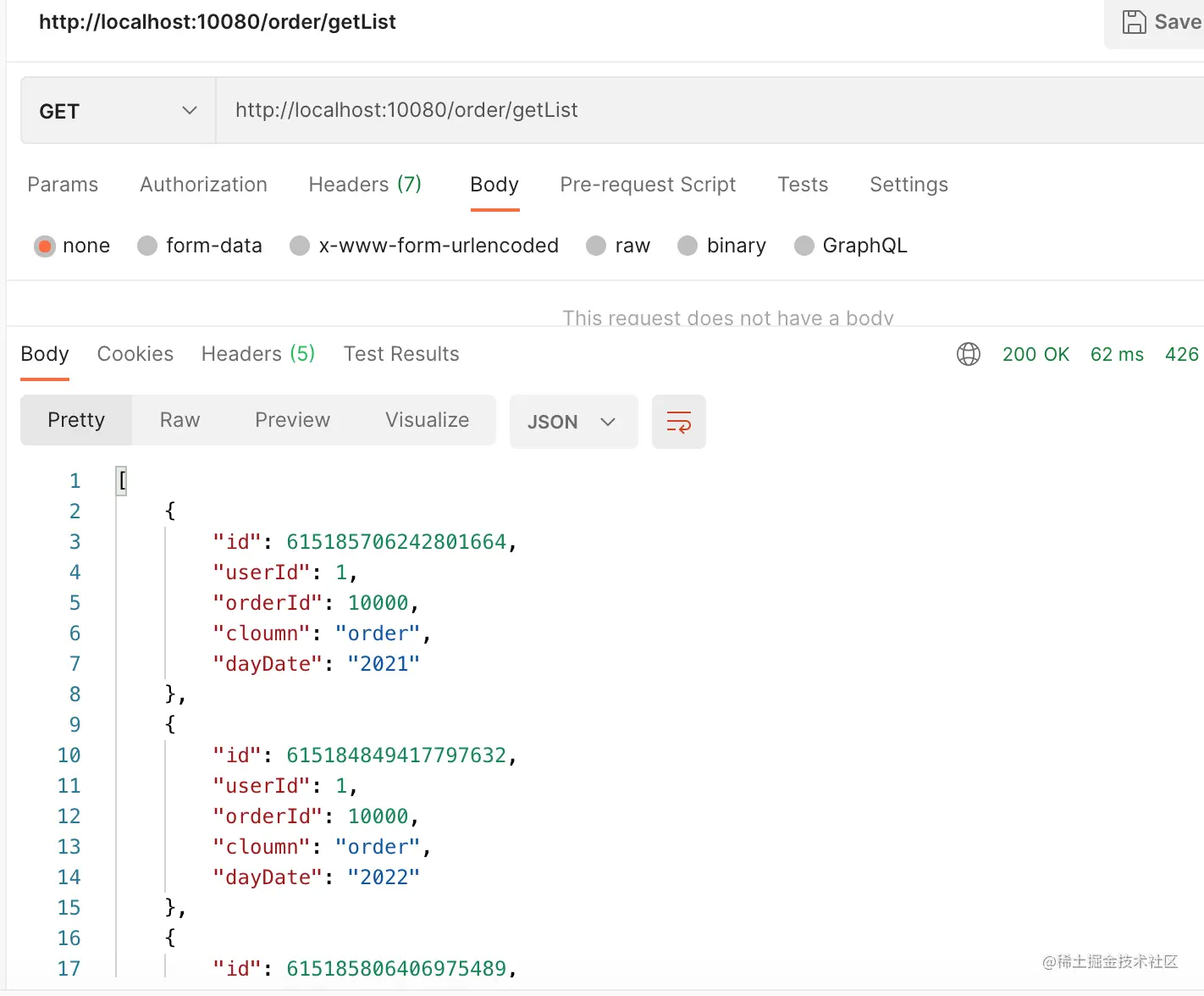Click the globe network icon
This screenshot has height=996, width=1204.
point(968,354)
